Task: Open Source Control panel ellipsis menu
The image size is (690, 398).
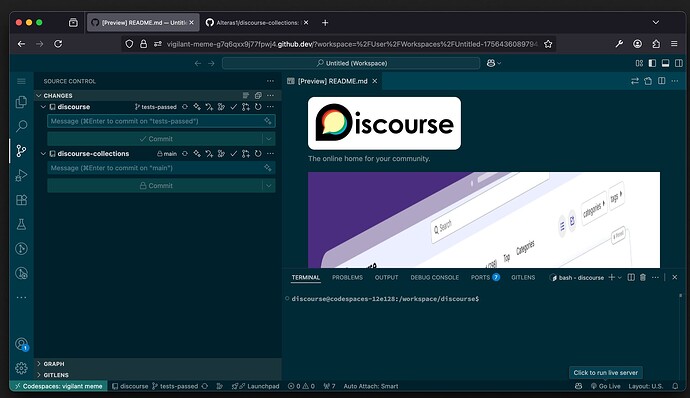Action: (x=270, y=81)
